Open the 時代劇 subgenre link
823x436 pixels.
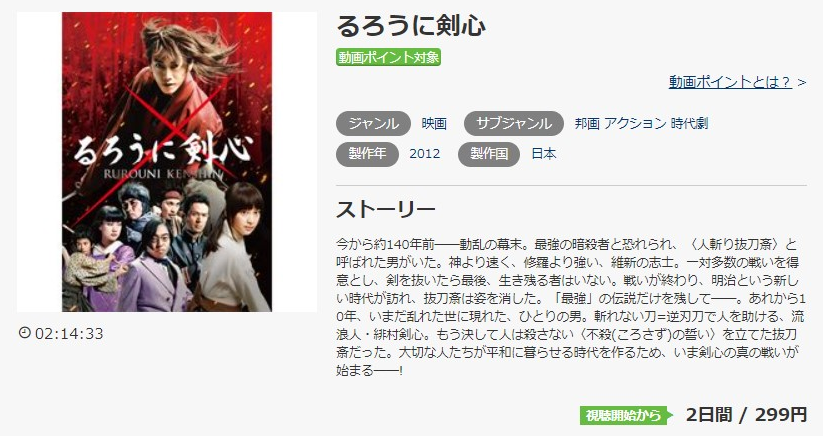[689, 124]
